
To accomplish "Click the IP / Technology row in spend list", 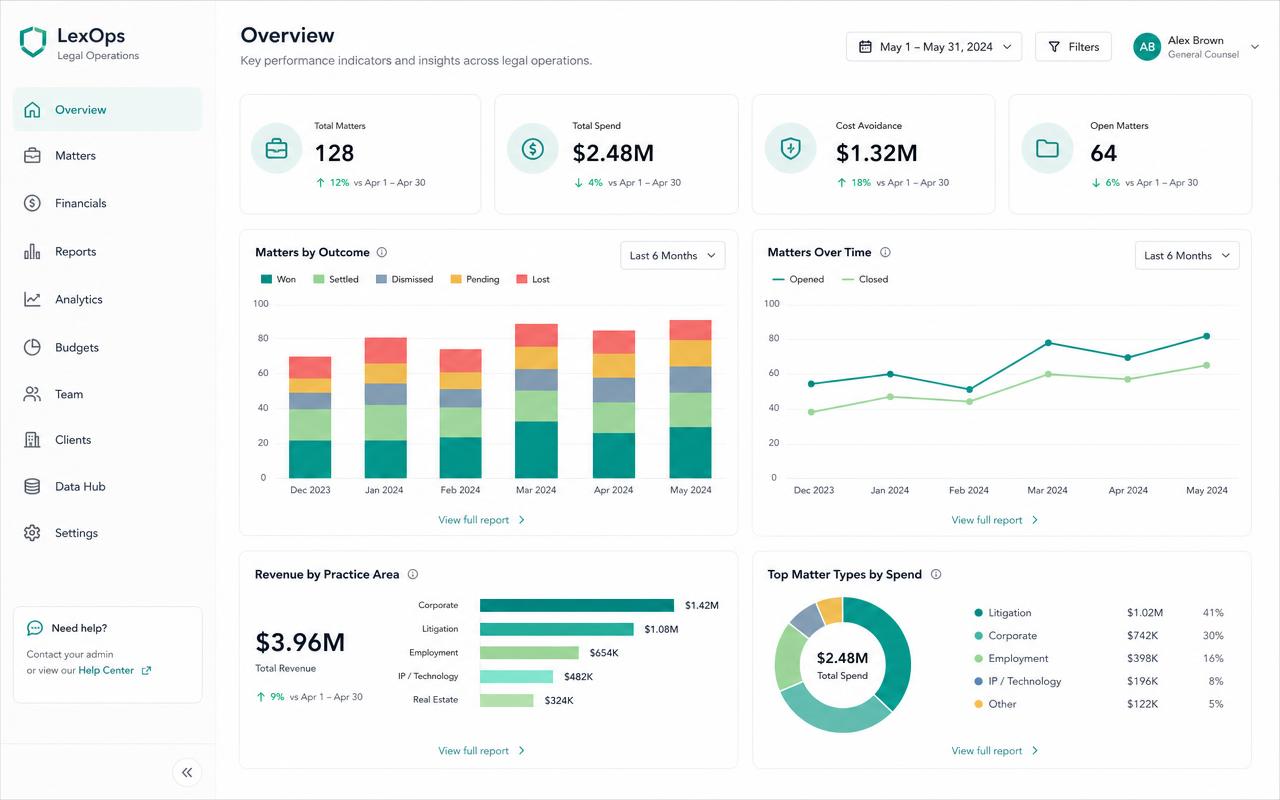I will click(1098, 682).
